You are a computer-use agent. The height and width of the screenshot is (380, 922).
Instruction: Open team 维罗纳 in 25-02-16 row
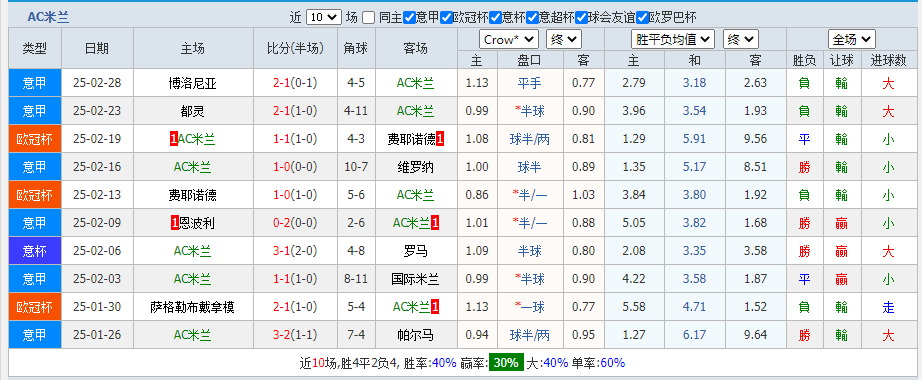point(416,167)
